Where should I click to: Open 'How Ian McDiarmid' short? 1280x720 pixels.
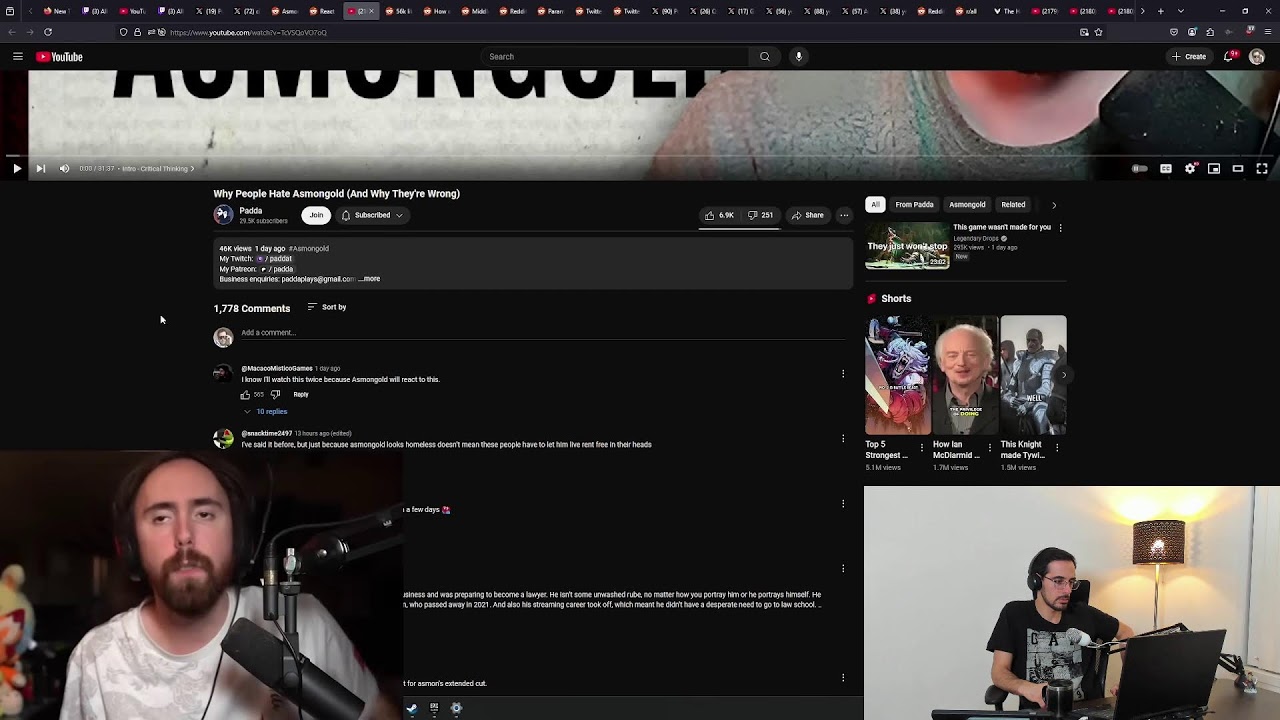tap(965, 375)
